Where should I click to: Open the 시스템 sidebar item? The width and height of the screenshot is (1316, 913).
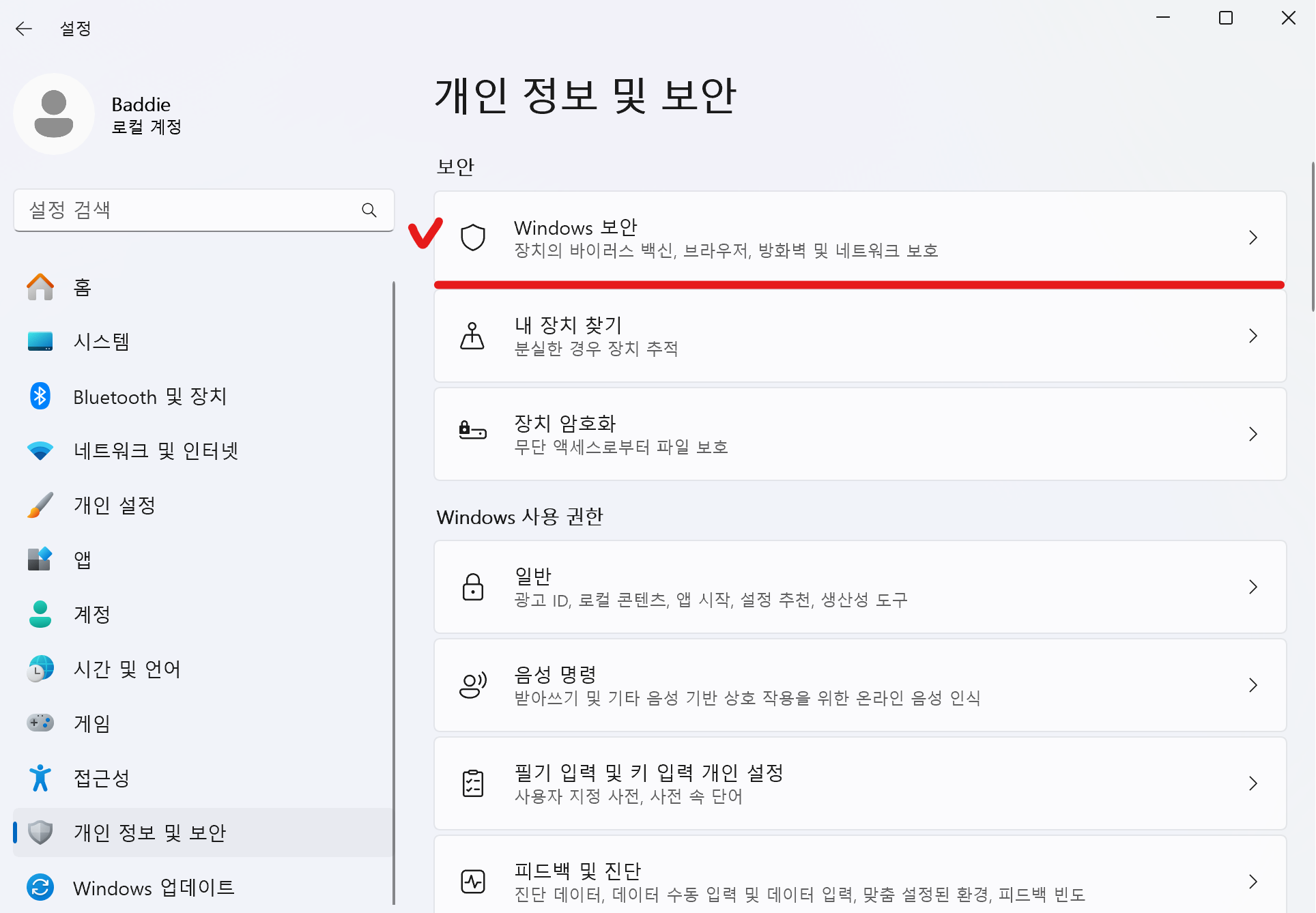[x=203, y=341]
